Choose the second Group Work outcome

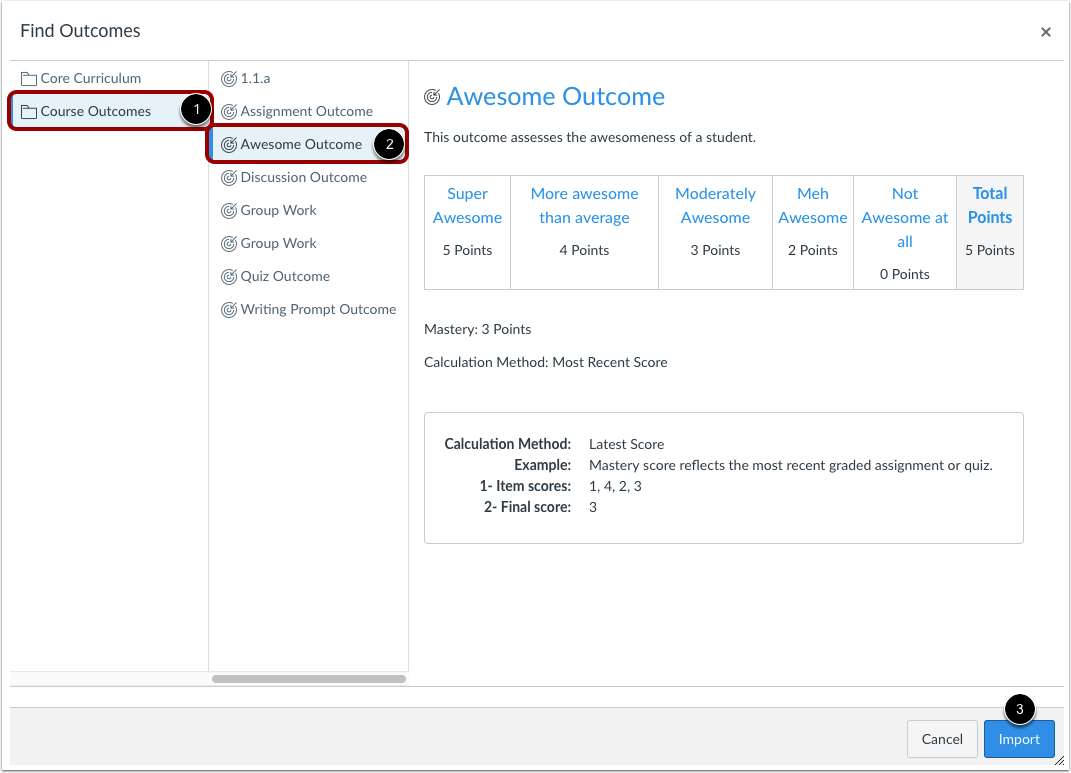click(x=278, y=243)
